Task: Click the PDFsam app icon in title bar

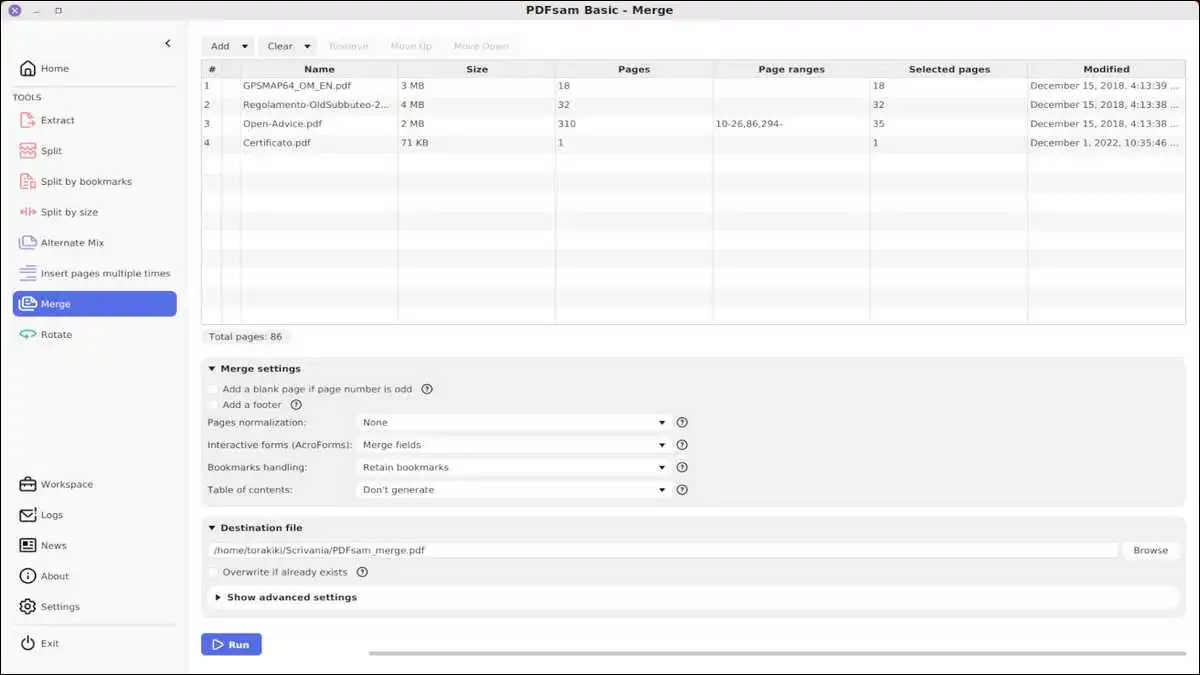Action: pyautogui.click(x=14, y=10)
